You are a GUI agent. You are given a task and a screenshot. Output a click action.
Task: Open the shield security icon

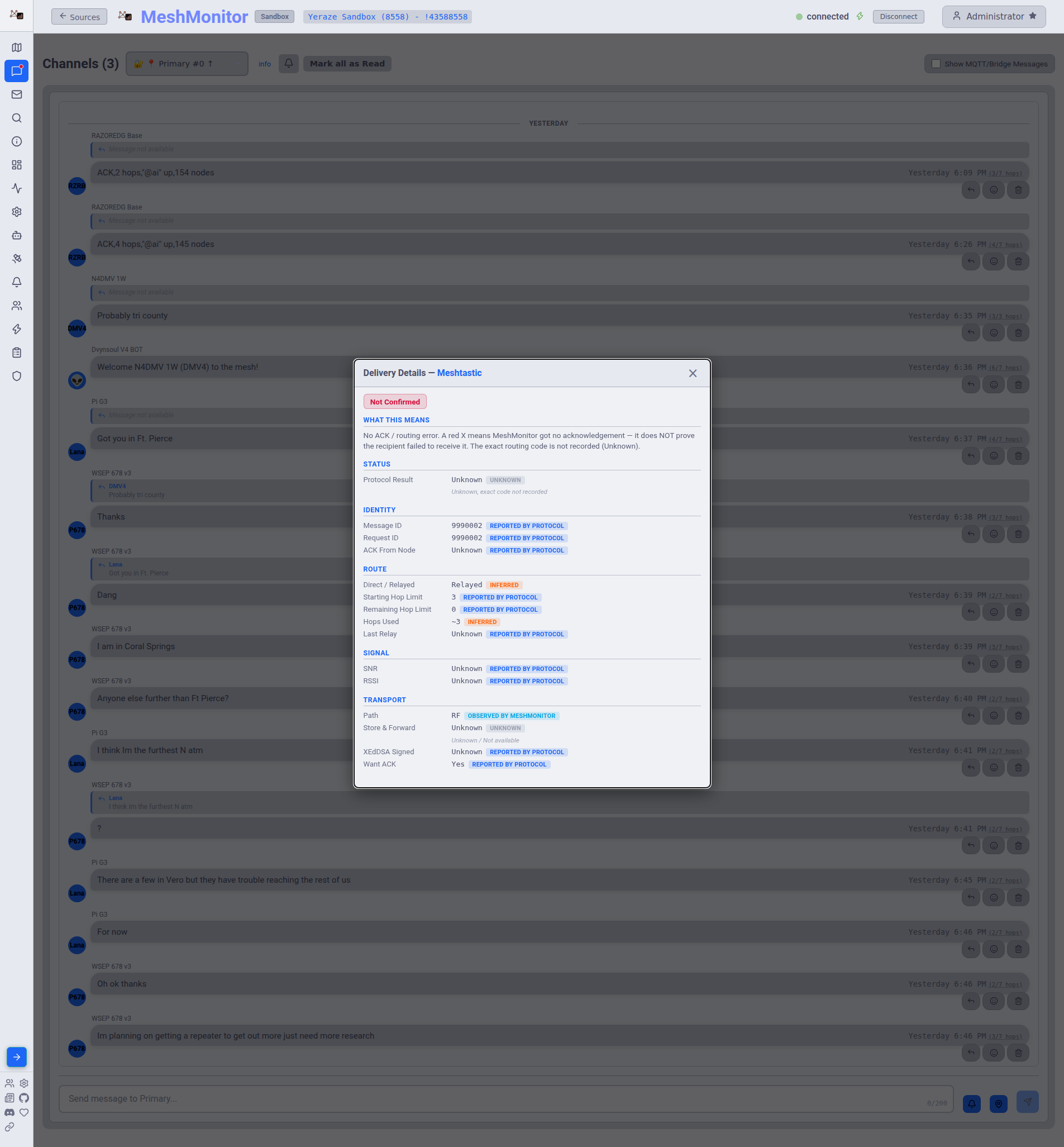17,376
